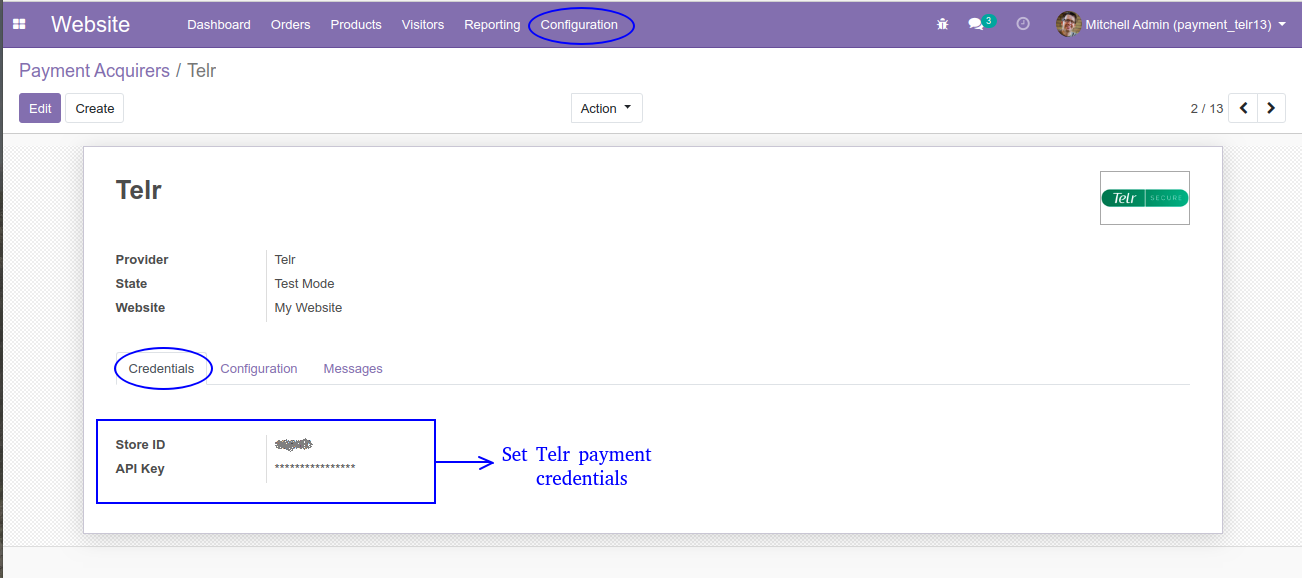Switch to the Credentials tab
Image resolution: width=1302 pixels, height=578 pixels.
[162, 368]
